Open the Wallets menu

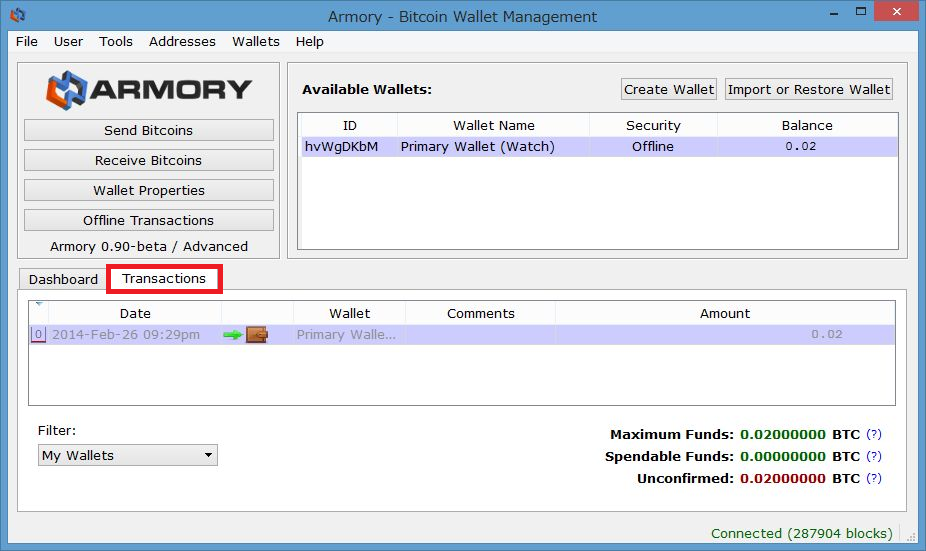point(256,41)
